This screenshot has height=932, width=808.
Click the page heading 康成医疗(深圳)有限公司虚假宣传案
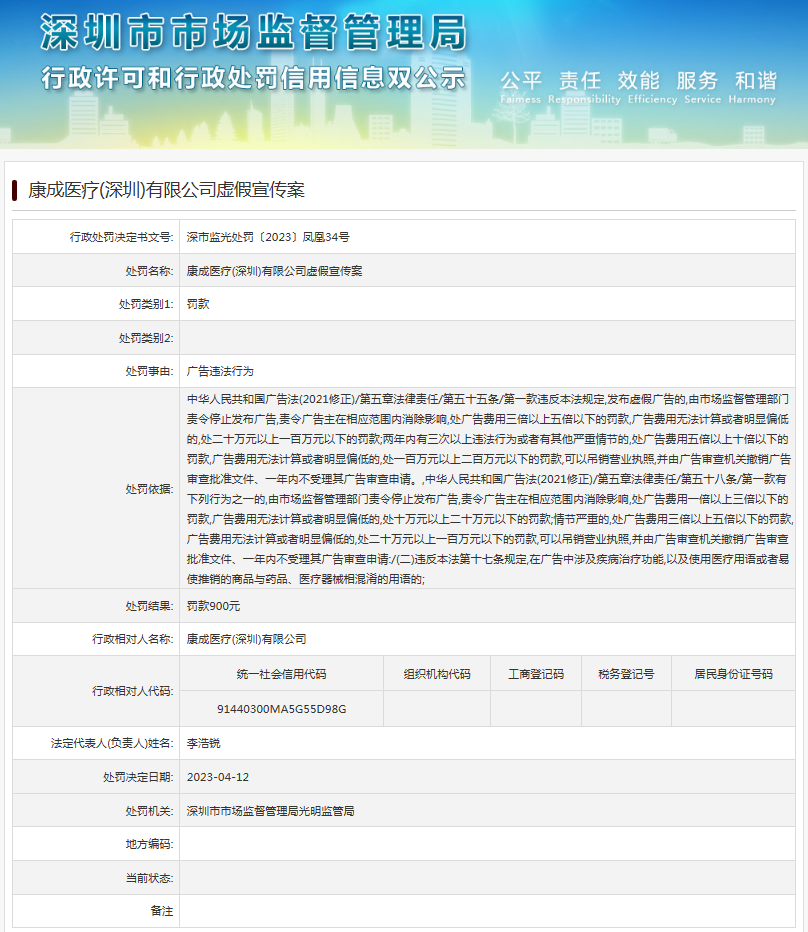[166, 190]
